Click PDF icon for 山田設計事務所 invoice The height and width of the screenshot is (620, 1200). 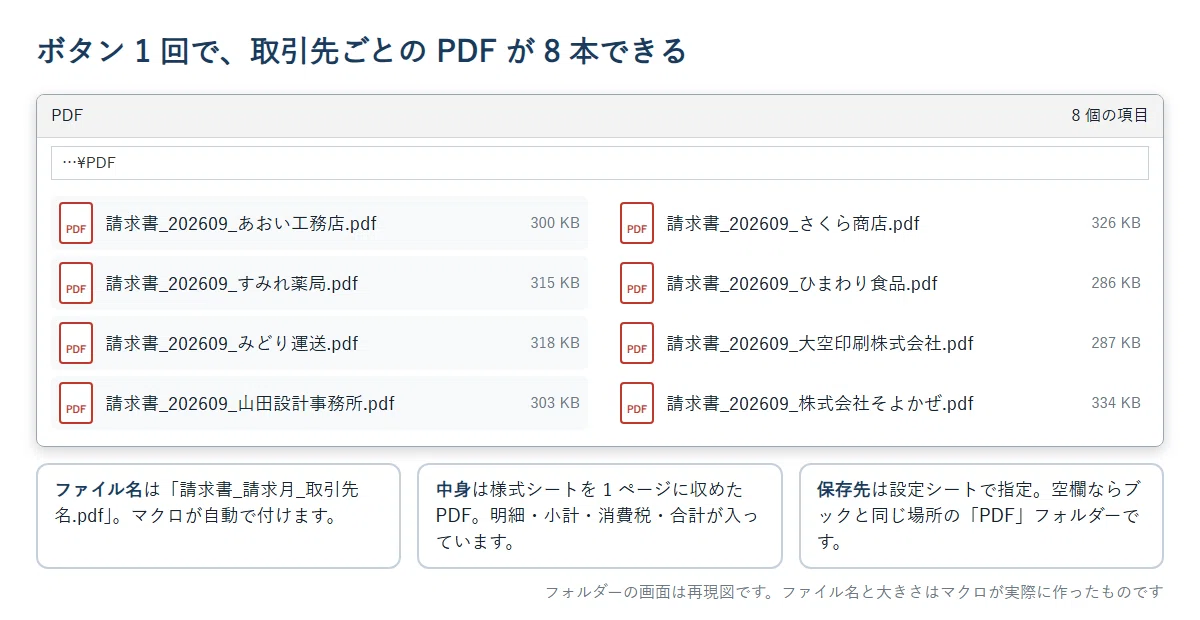coord(76,403)
